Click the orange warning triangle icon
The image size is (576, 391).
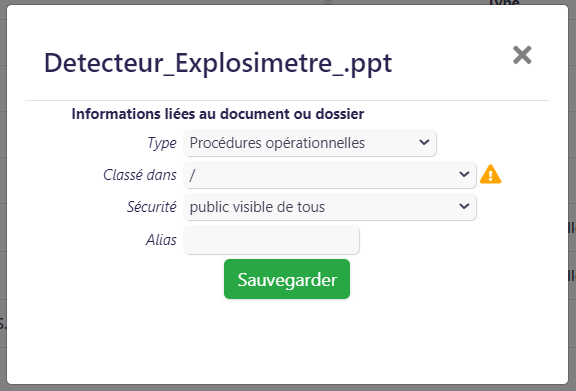[x=490, y=174]
